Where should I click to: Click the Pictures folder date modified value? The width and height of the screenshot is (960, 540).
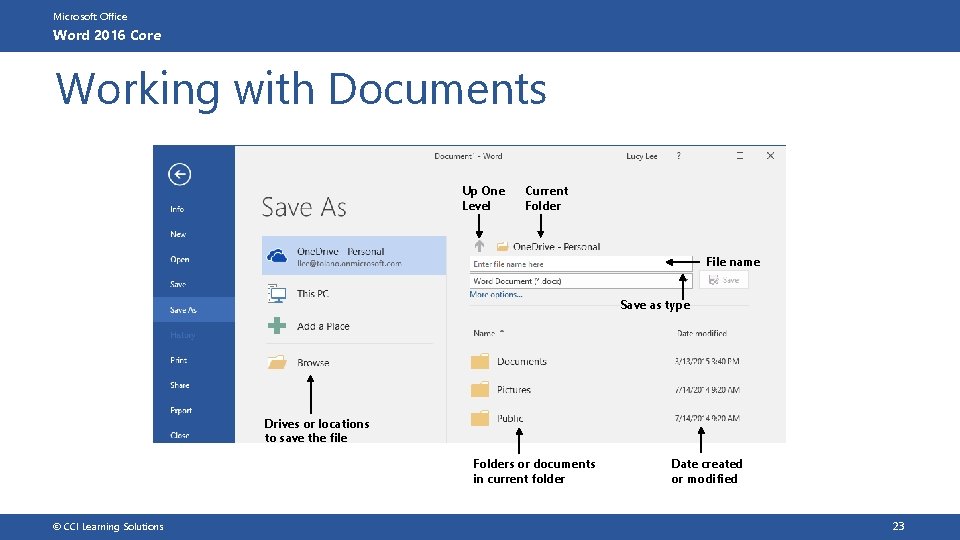coord(707,389)
